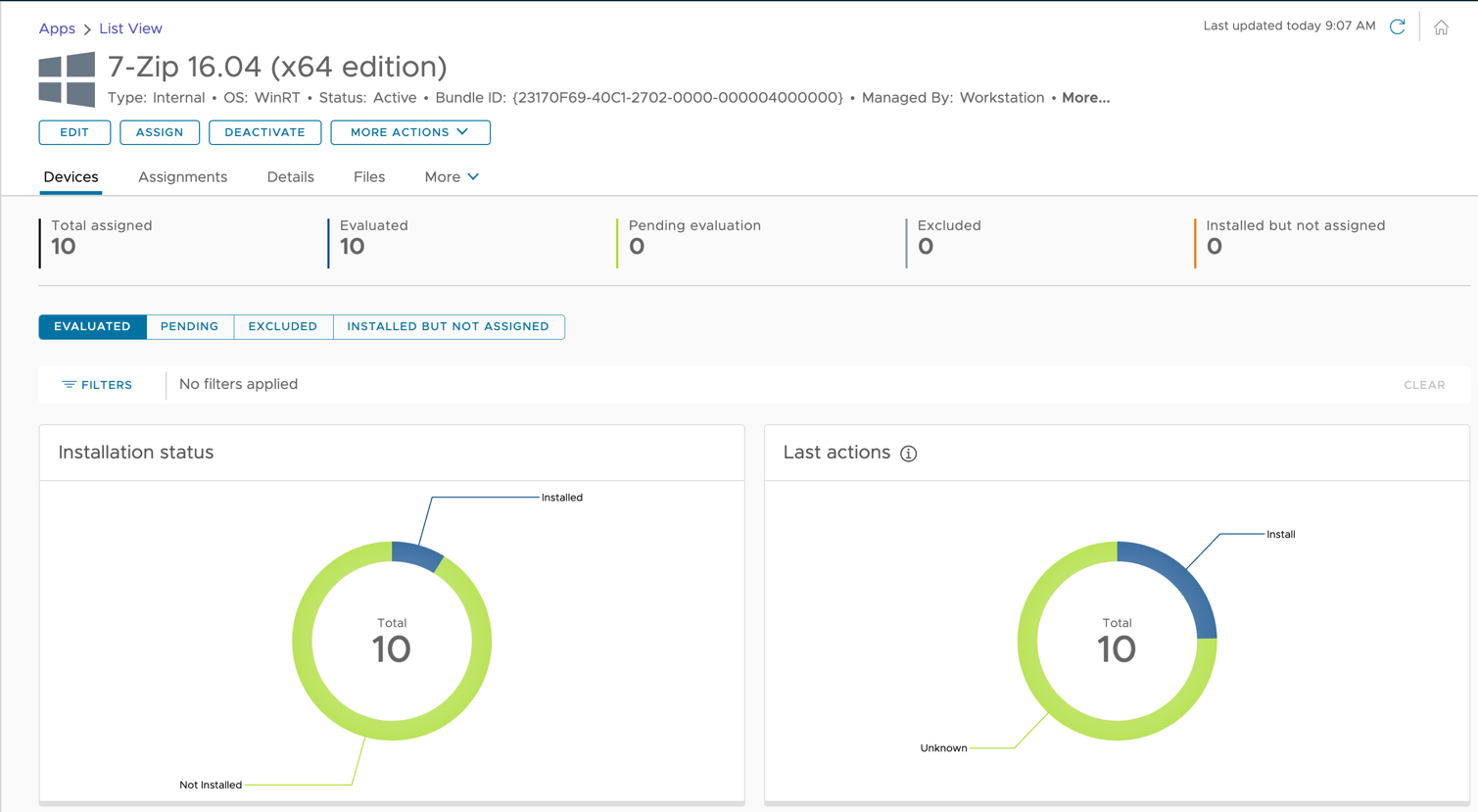1478x812 pixels.
Task: Click the Last actions info icon
Action: coord(908,454)
